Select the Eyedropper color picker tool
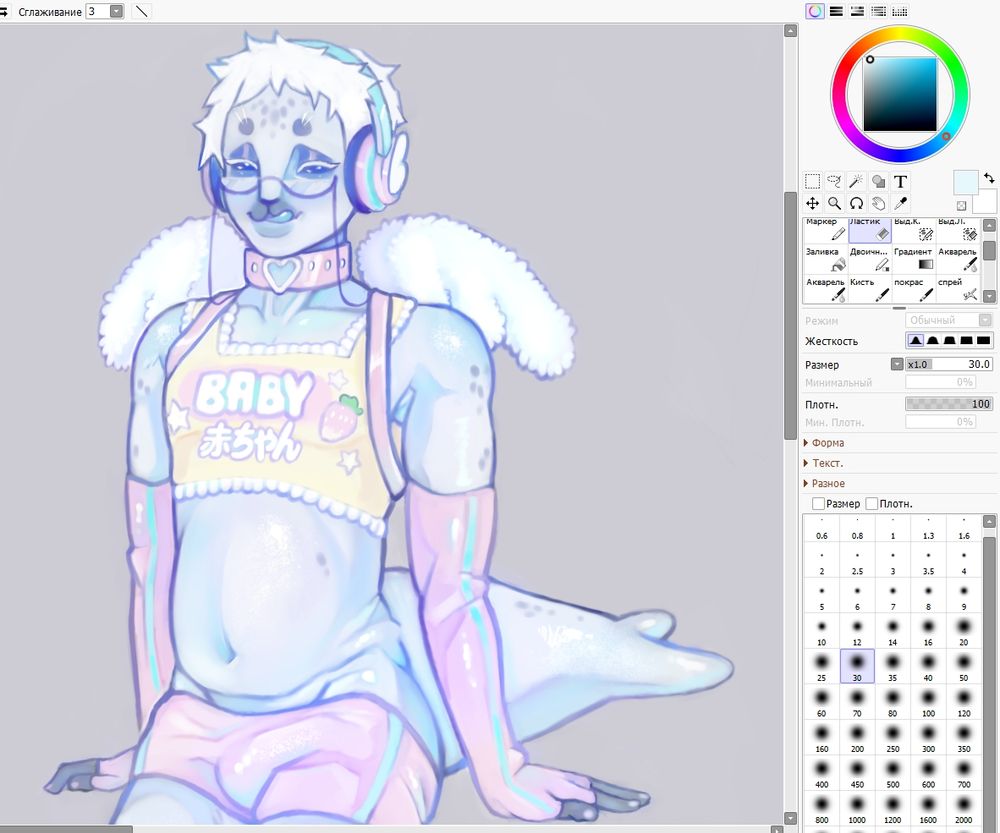 click(x=901, y=203)
